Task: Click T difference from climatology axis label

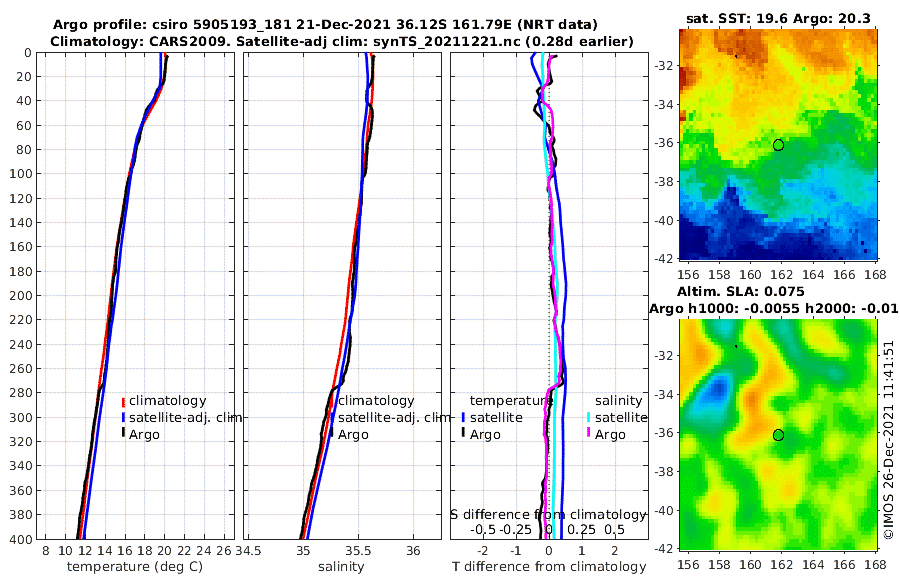Action: [549, 567]
